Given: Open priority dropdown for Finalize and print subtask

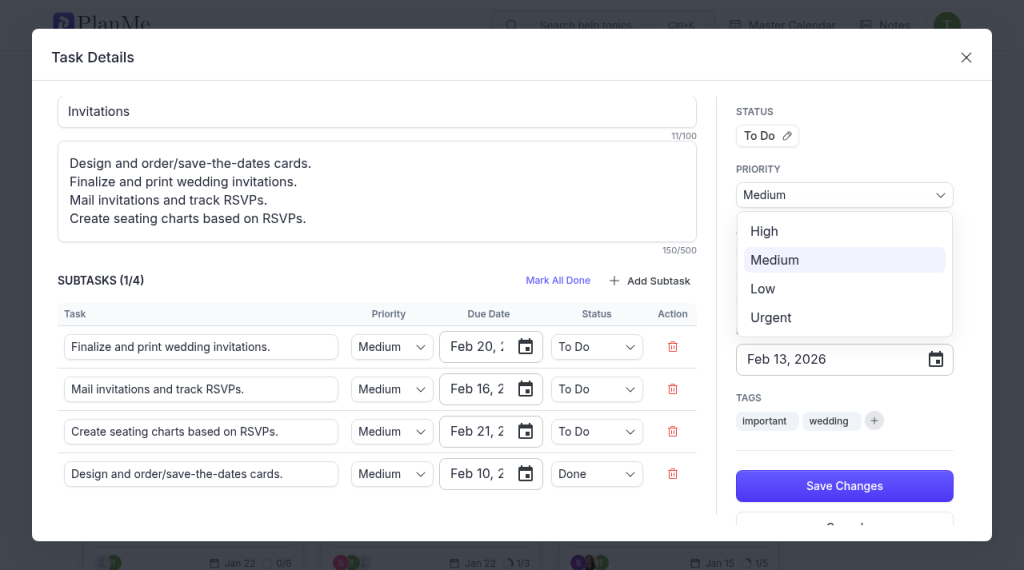Looking at the screenshot, I should coord(392,347).
